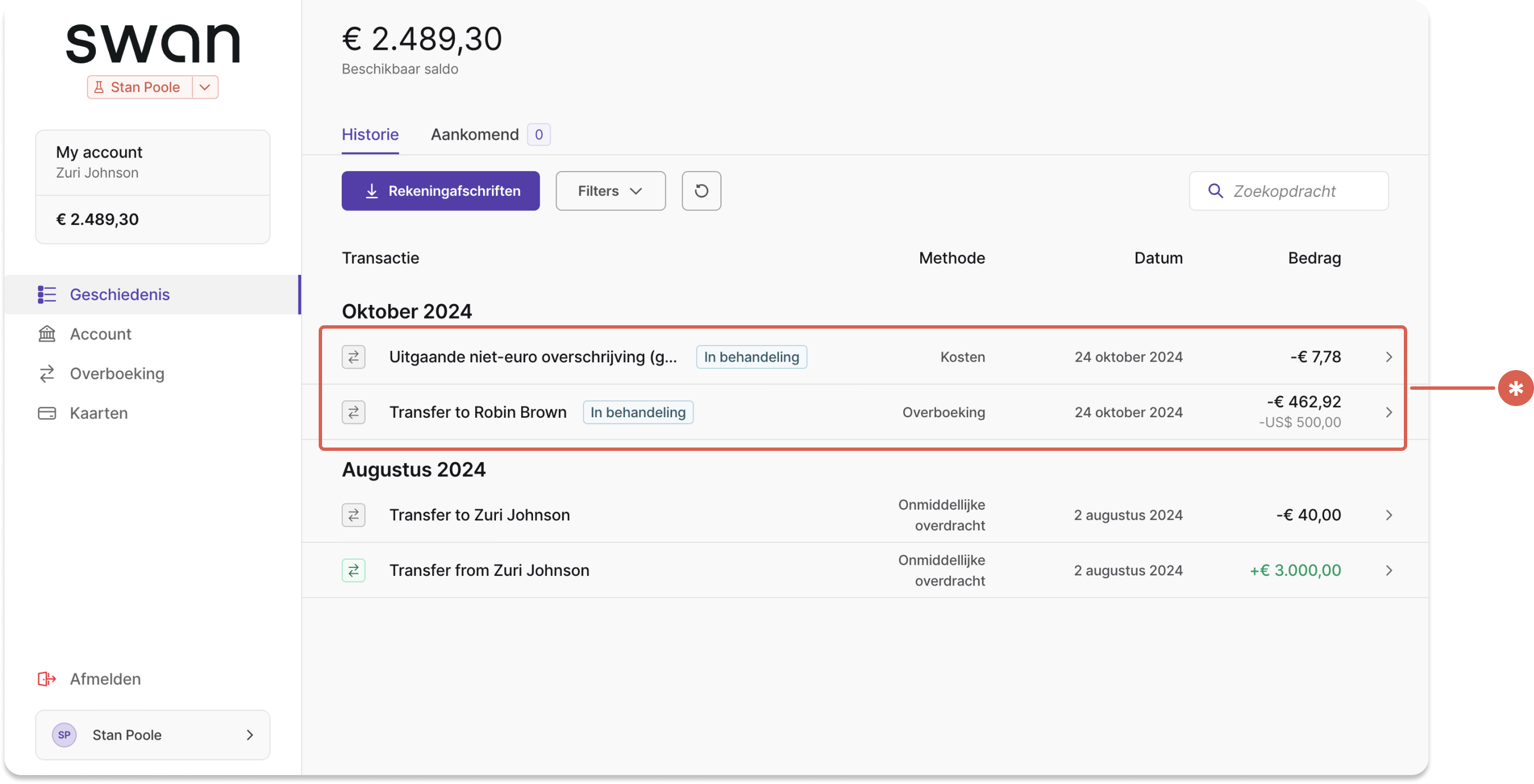The width and height of the screenshot is (1534, 784).
Task: Select the Historie tab
Action: pos(370,135)
